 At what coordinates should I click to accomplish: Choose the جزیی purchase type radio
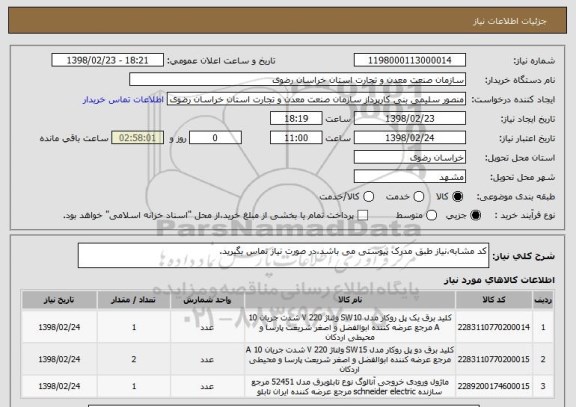(475, 215)
